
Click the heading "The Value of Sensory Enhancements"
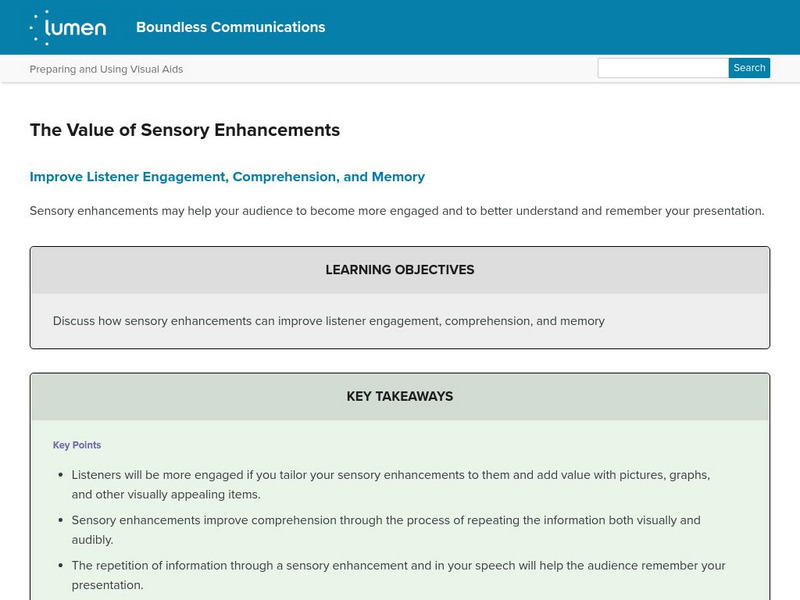185,130
